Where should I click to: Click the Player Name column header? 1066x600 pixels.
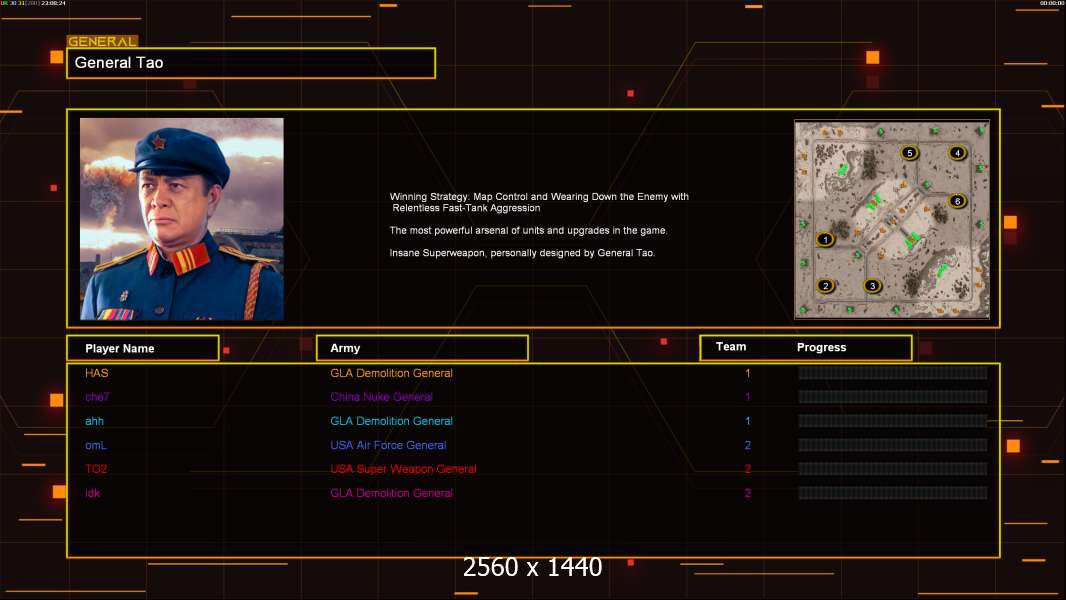(143, 348)
